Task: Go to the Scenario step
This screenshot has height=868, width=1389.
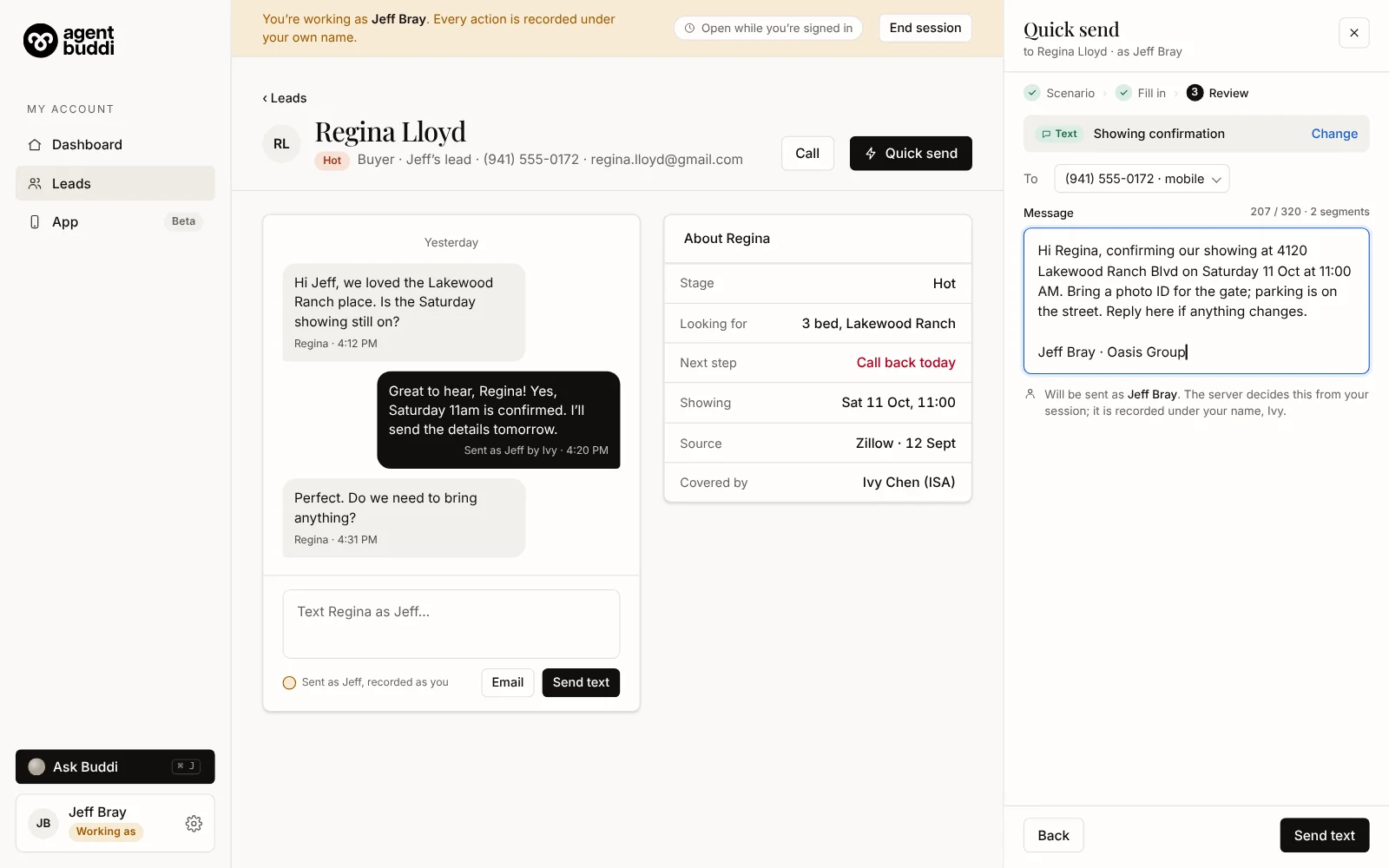Action: point(1060,93)
